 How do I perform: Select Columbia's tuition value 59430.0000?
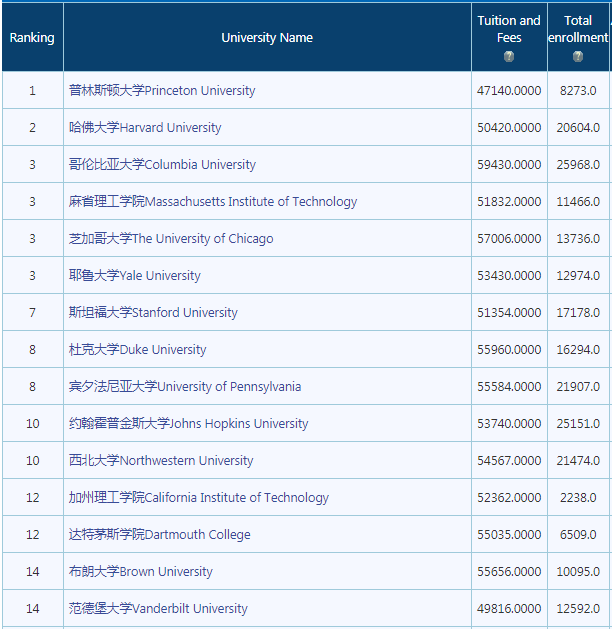coord(509,164)
